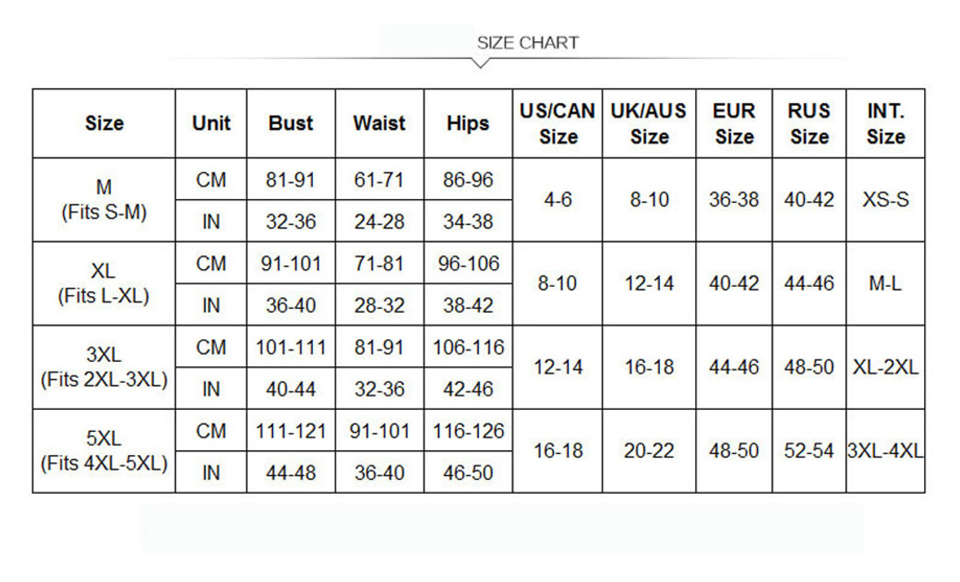Click EUR size 44-46 cell
The width and height of the screenshot is (960, 582).
point(734,367)
